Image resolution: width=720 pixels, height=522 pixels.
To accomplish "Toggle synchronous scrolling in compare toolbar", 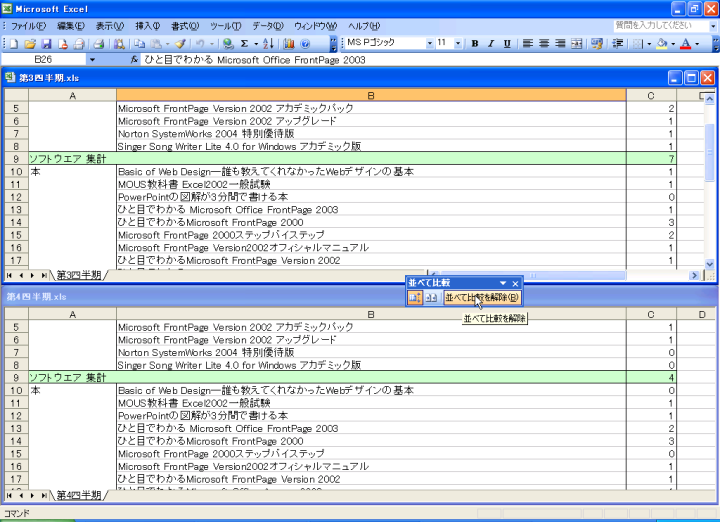I will pos(415,297).
